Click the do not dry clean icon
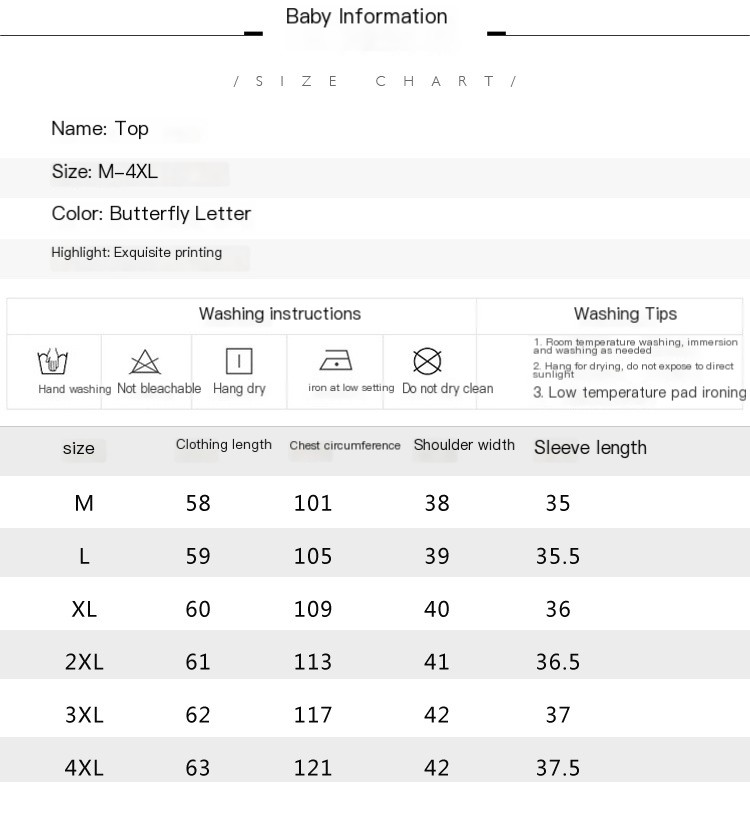This screenshot has height=834, width=750. pyautogui.click(x=427, y=361)
